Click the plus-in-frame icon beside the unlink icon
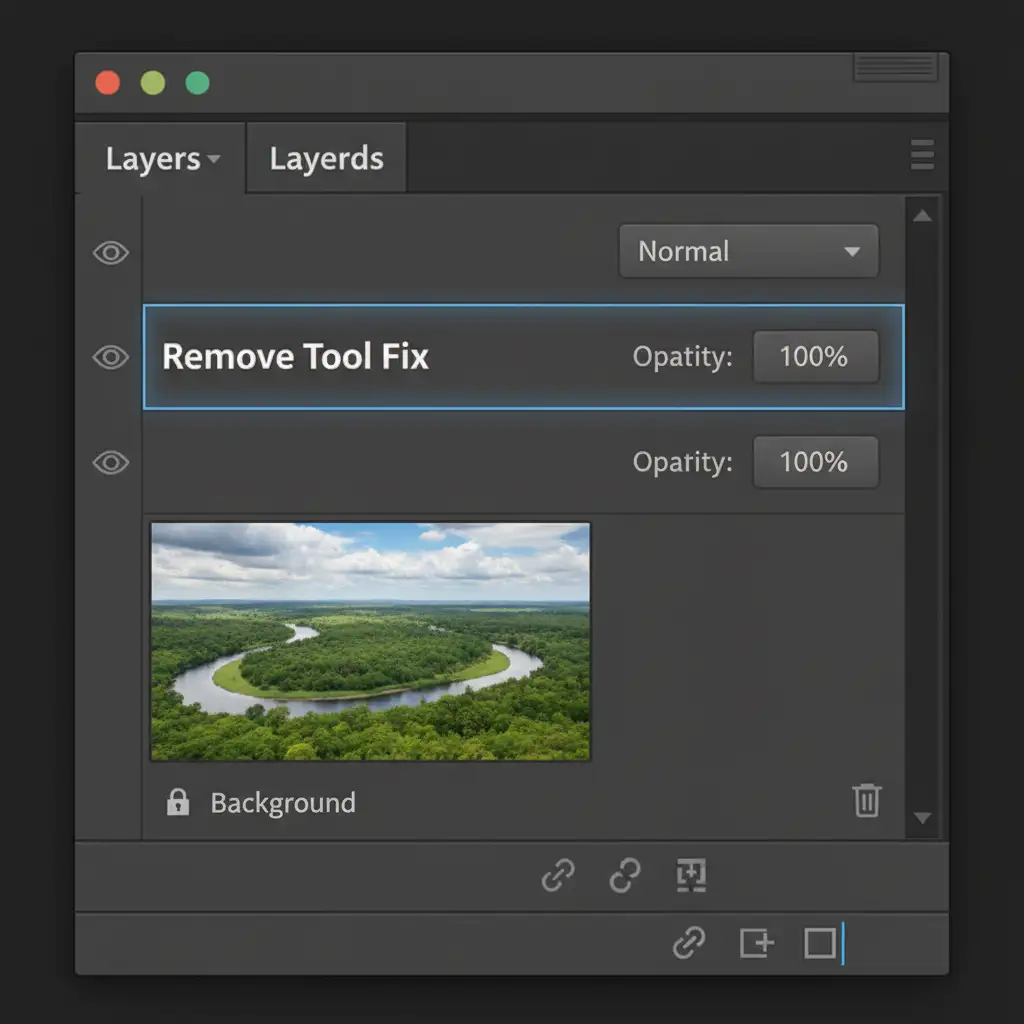The image size is (1024, 1024). 691,876
